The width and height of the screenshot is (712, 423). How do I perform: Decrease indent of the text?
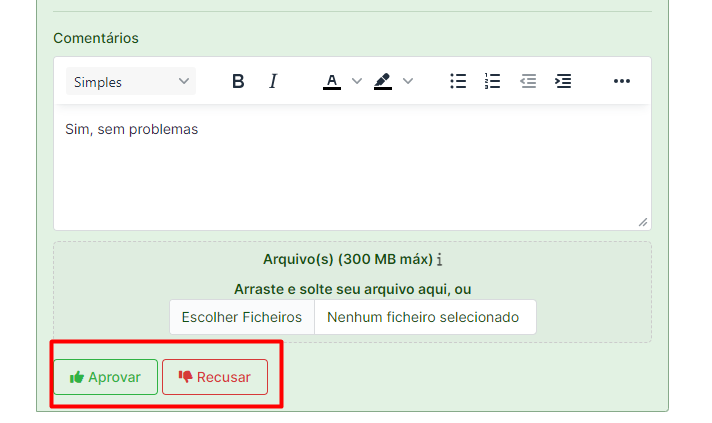point(528,82)
